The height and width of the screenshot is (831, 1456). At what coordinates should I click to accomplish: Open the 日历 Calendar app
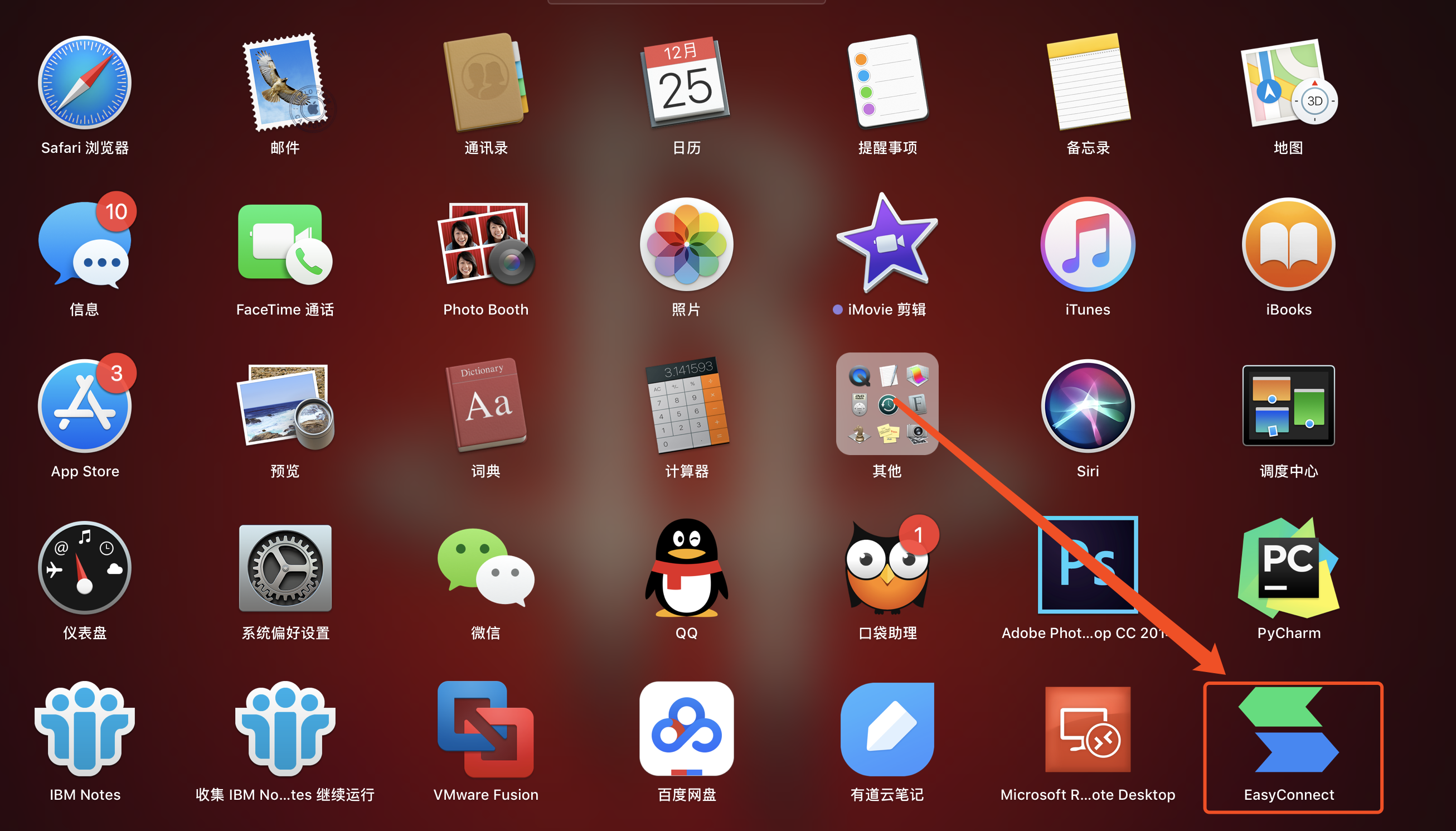click(x=687, y=82)
